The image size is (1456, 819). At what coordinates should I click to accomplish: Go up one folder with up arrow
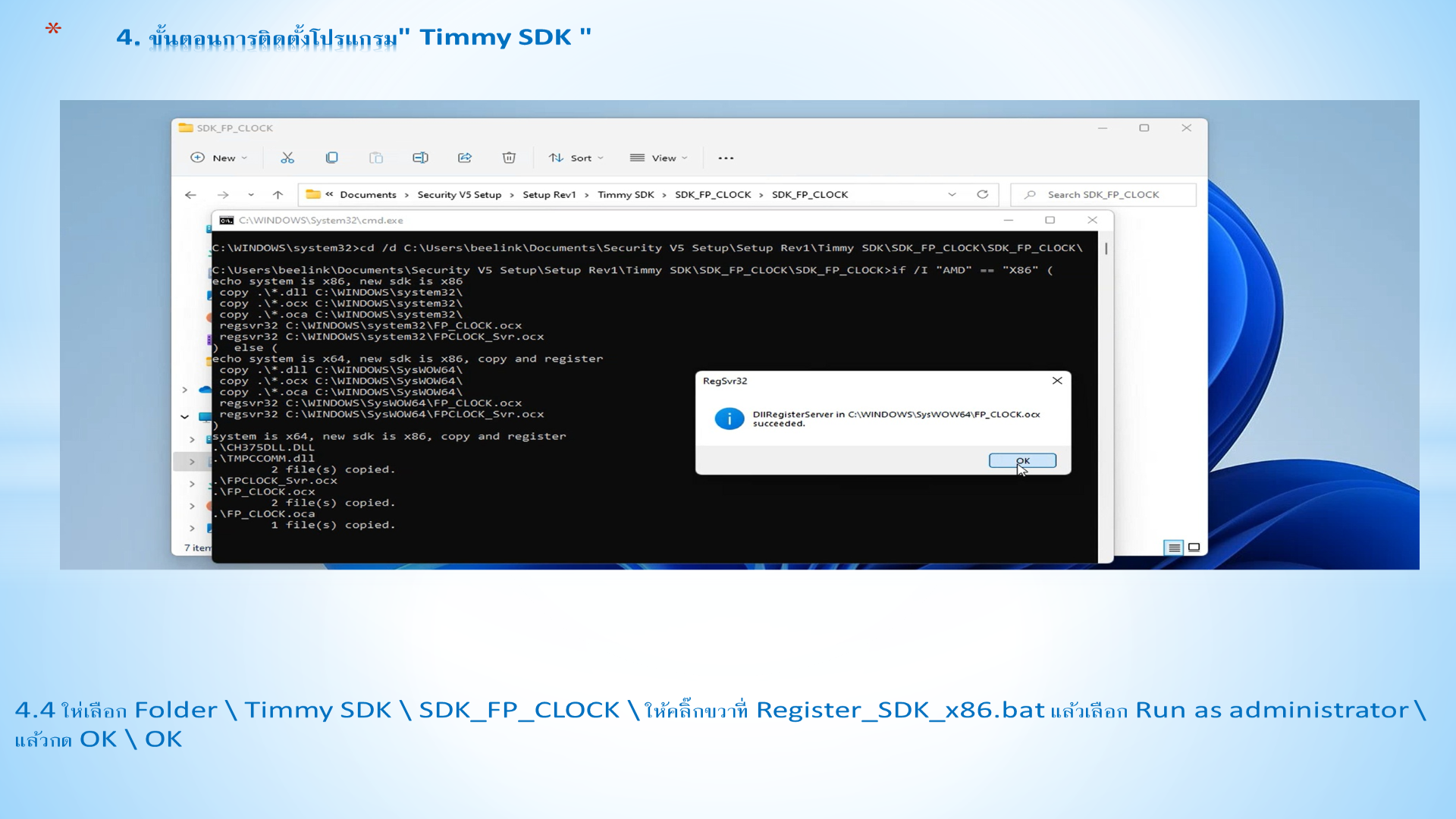pyautogui.click(x=278, y=195)
